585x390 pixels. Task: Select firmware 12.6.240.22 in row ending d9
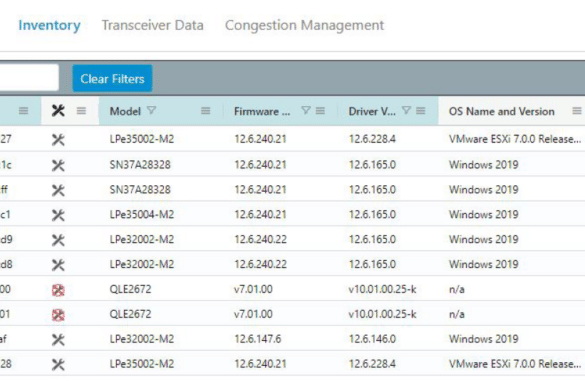(x=260, y=239)
